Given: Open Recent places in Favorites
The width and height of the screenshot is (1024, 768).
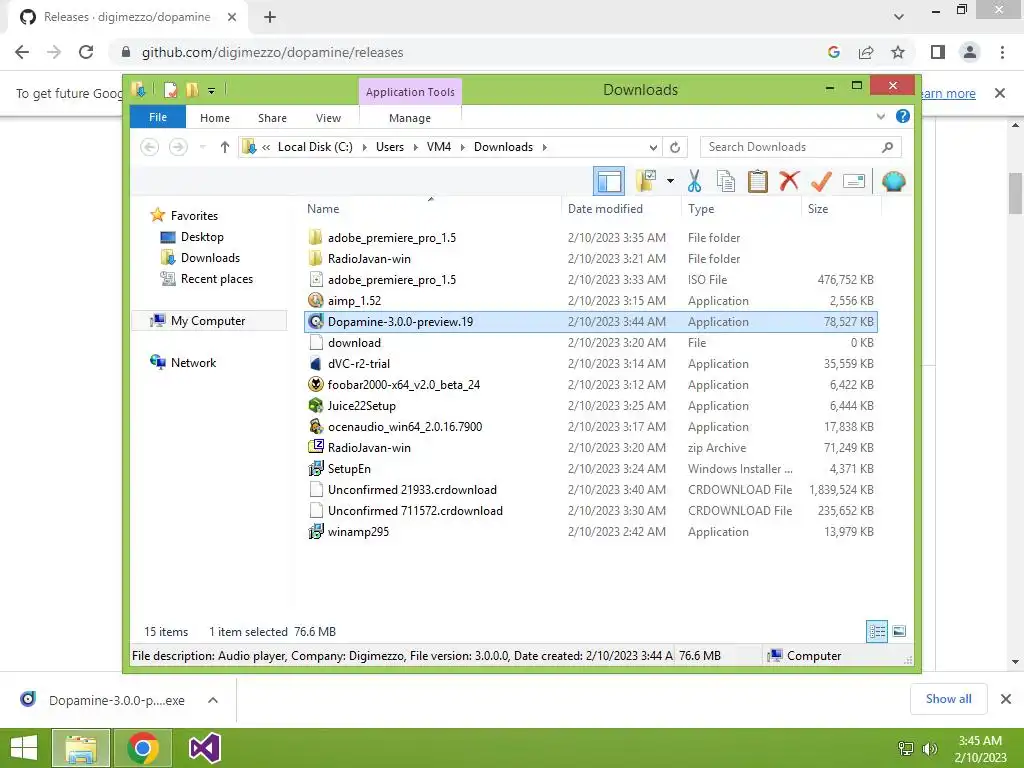Looking at the screenshot, I should (x=217, y=279).
